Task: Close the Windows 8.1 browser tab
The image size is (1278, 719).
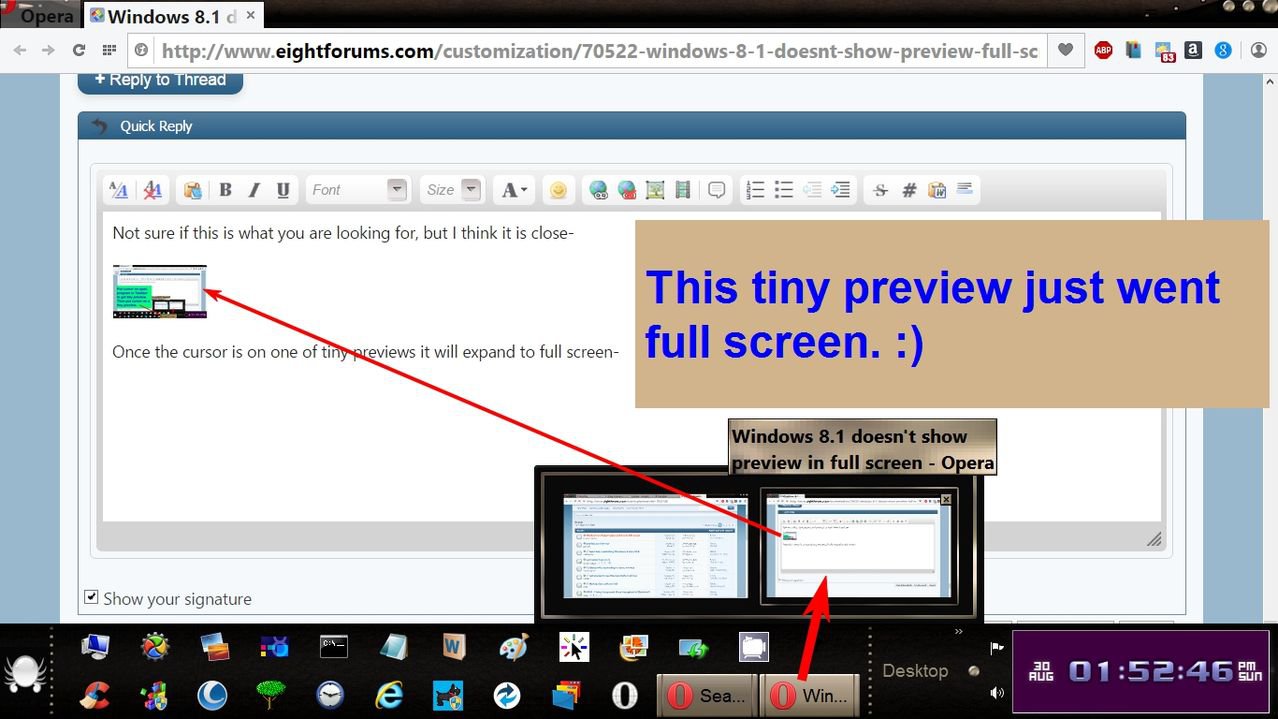Action: 251,15
